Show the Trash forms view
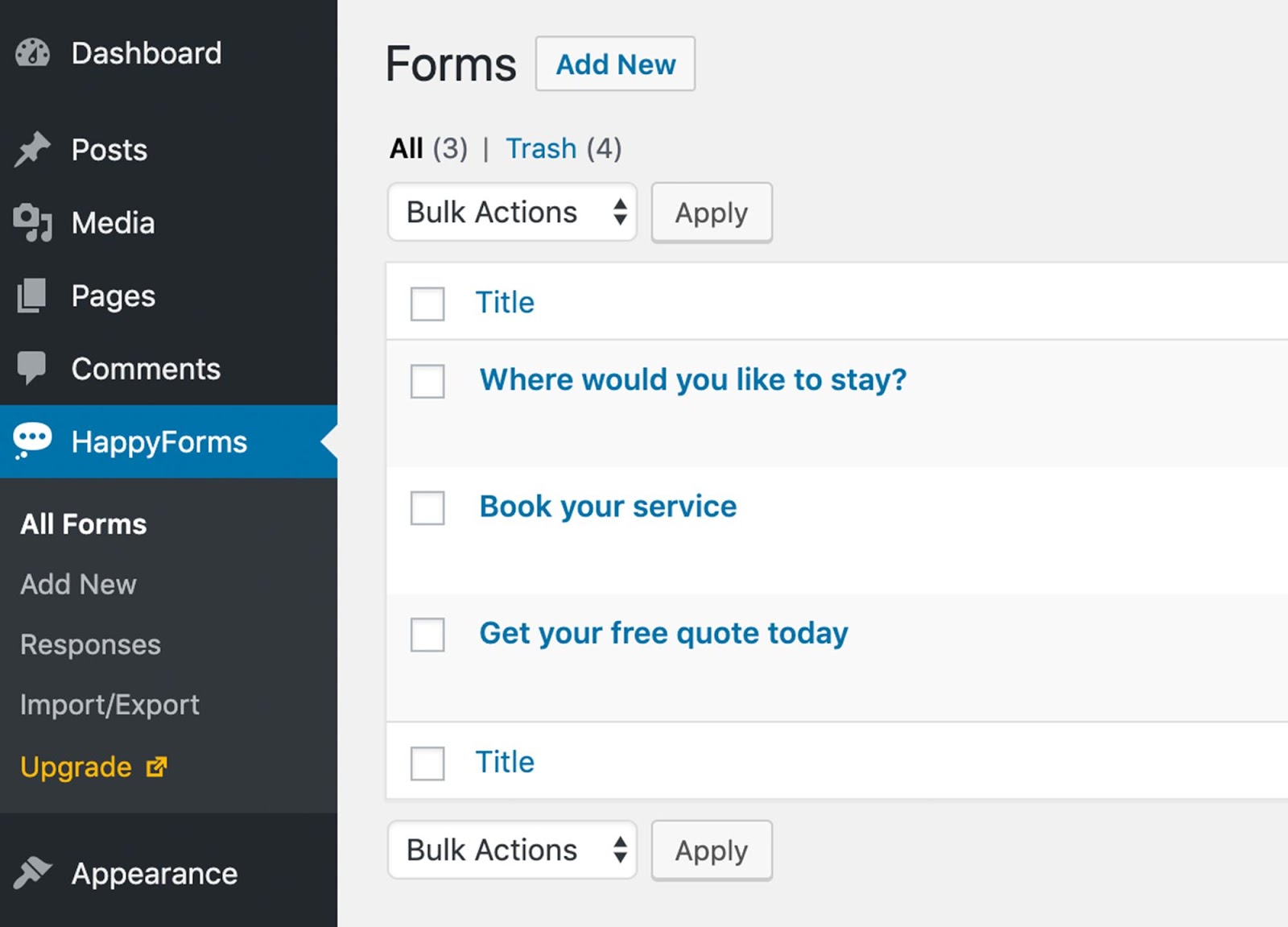Image resolution: width=1288 pixels, height=927 pixels. (541, 148)
